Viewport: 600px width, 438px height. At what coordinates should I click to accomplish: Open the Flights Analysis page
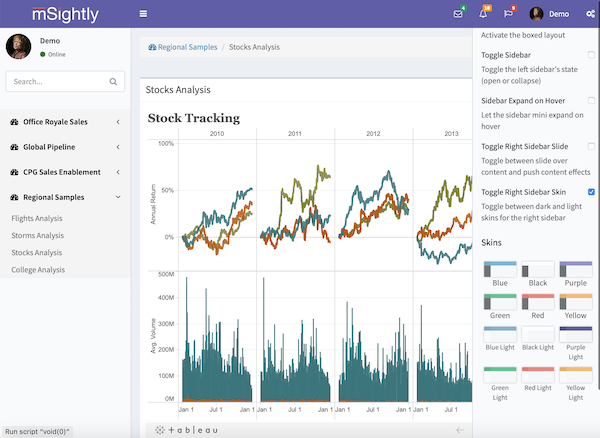coord(37,218)
